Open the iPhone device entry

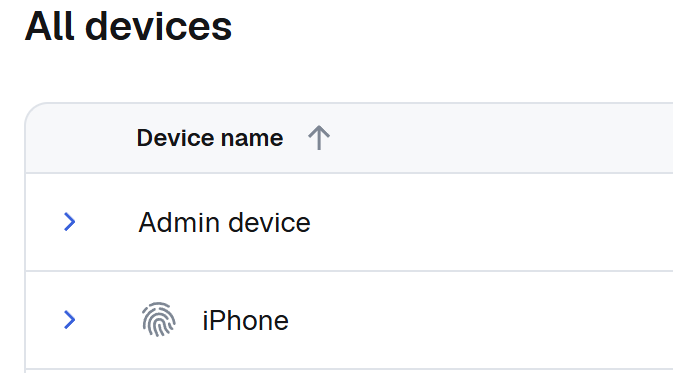(245, 321)
